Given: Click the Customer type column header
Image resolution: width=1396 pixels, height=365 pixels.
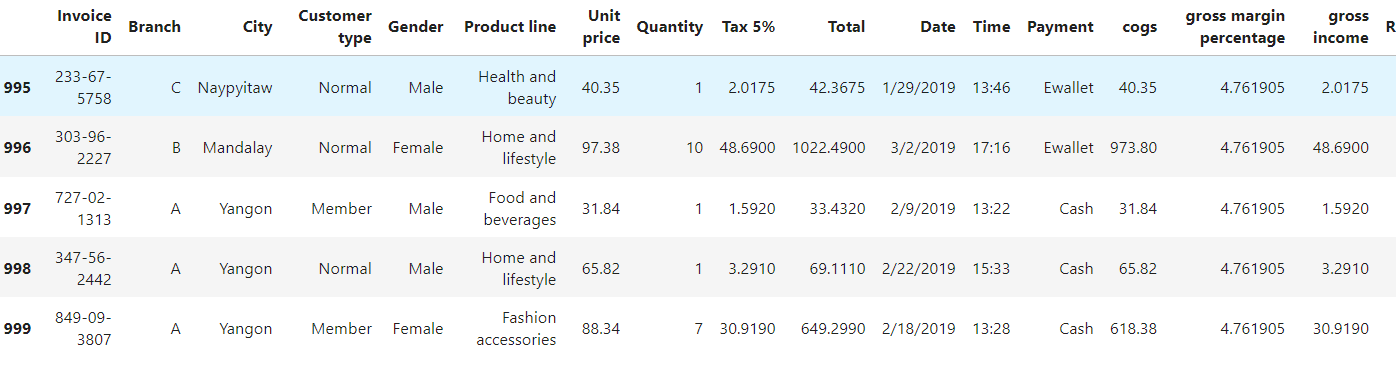Looking at the screenshot, I should 335,27.
